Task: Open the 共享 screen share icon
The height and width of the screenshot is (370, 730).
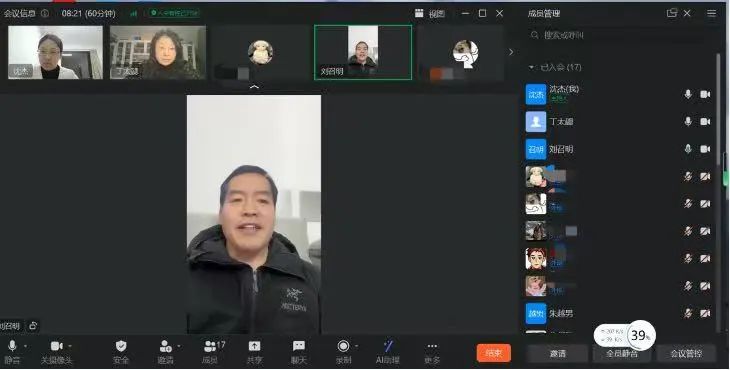Action: [x=254, y=346]
